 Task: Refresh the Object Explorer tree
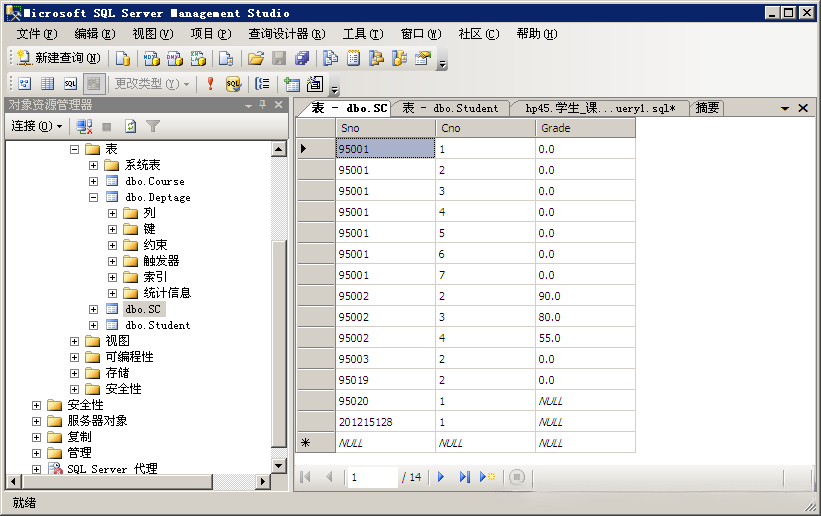click(130, 126)
